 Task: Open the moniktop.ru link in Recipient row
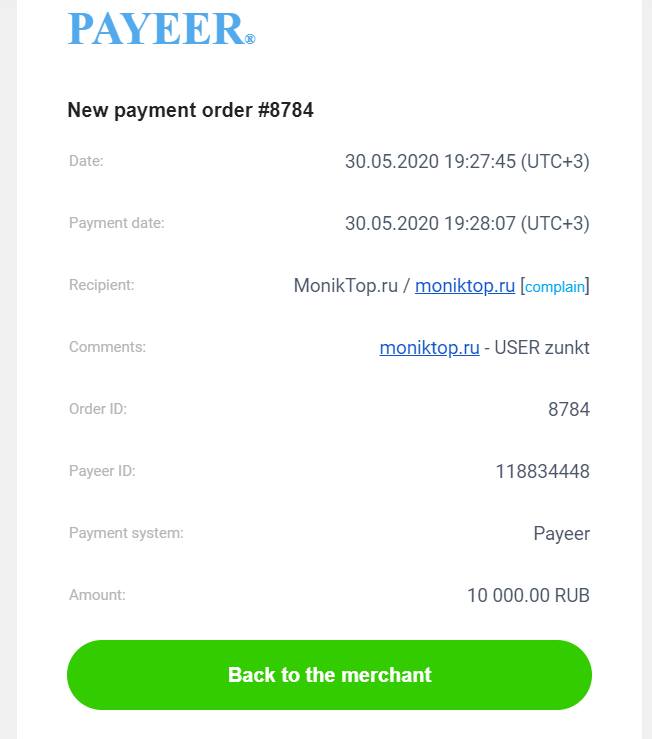465,286
